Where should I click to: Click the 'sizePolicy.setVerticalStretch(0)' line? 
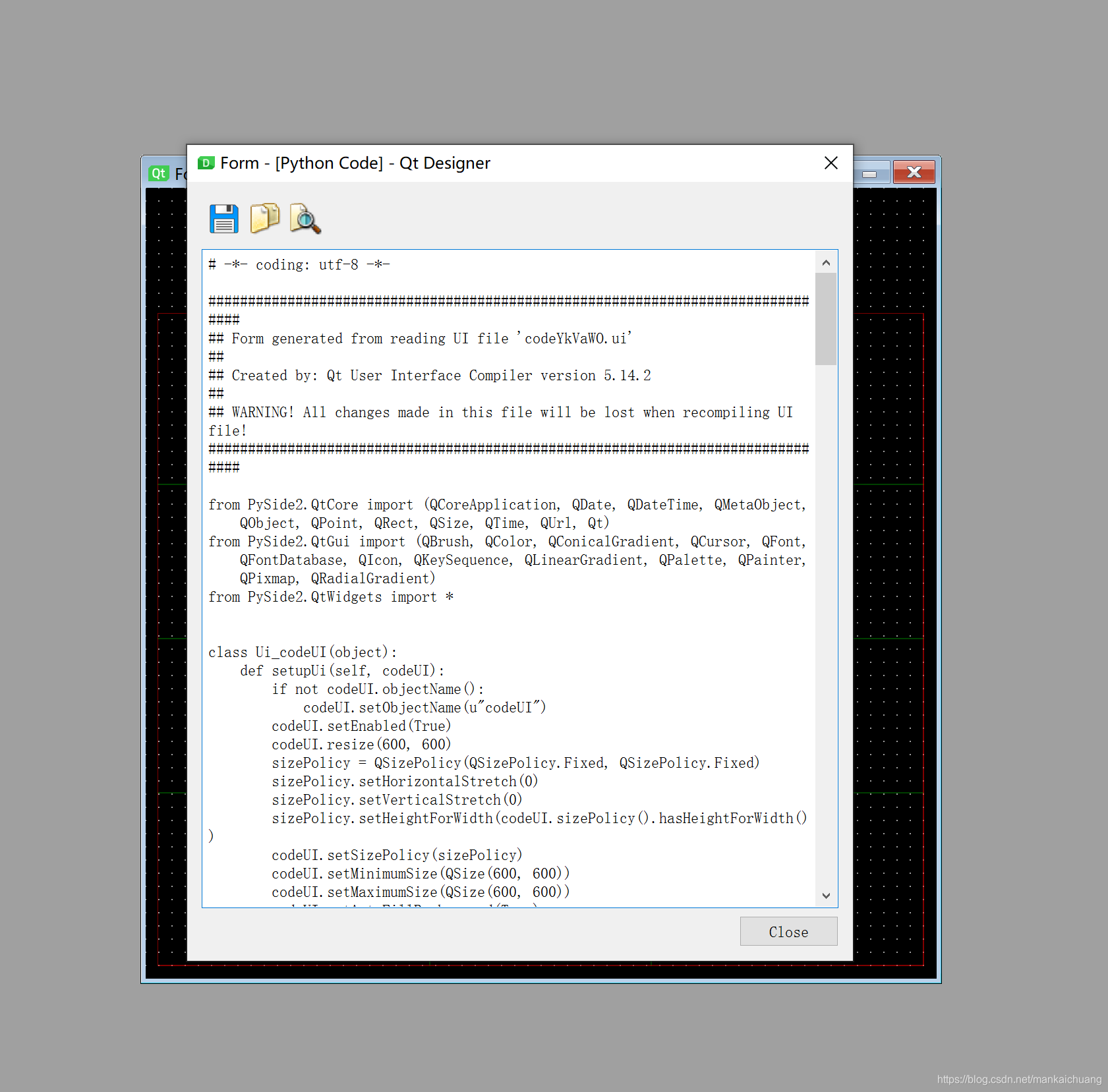coord(397,800)
